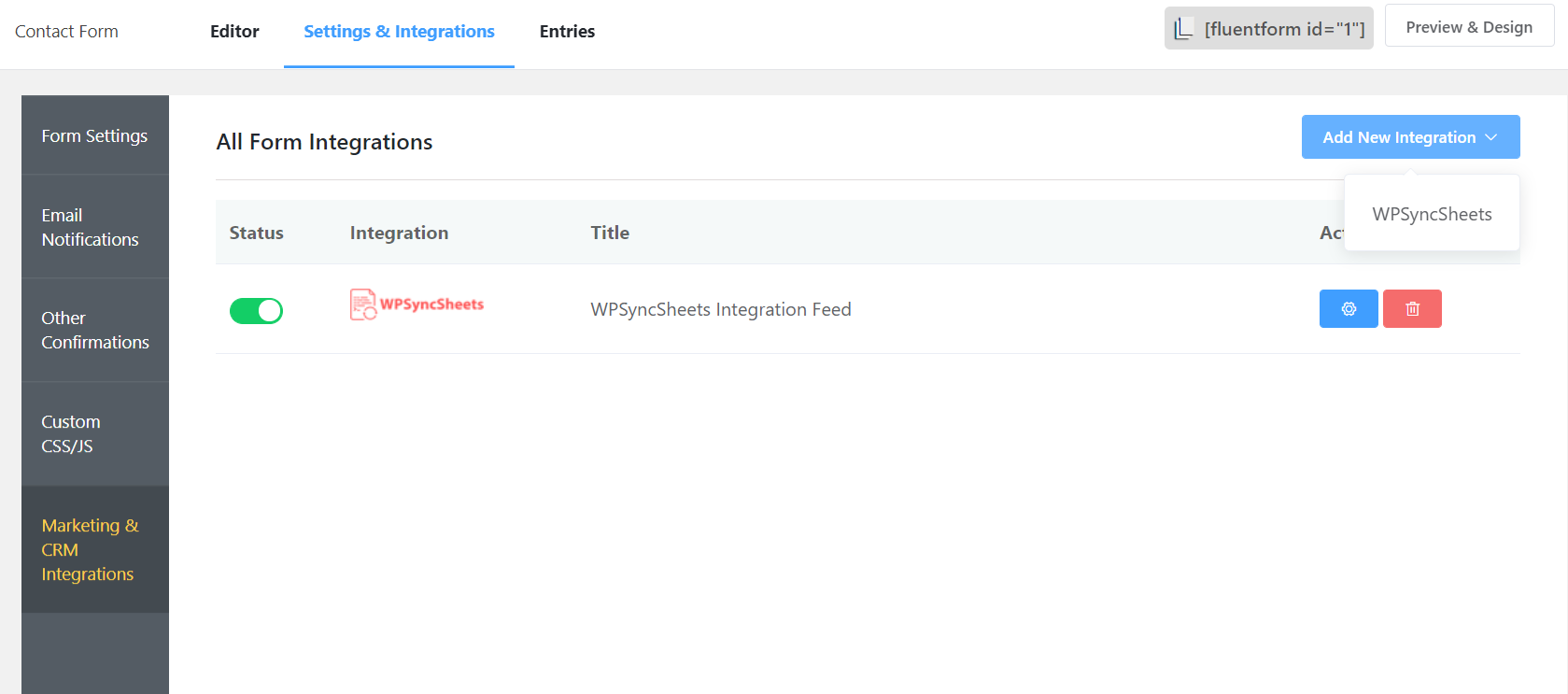1568x694 pixels.
Task: Click the Contact Form title
Action: coord(66,31)
